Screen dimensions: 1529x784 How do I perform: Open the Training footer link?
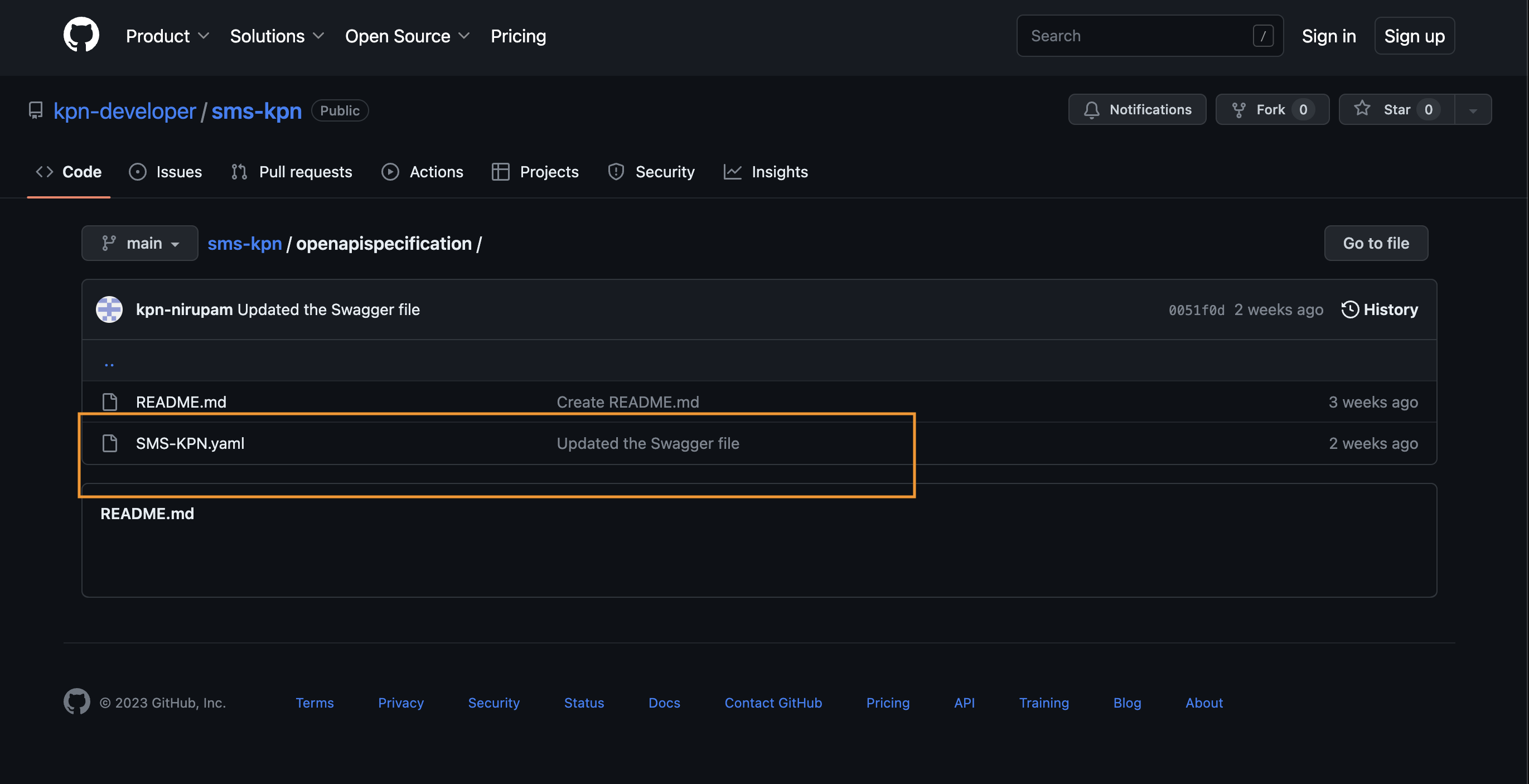click(1044, 703)
